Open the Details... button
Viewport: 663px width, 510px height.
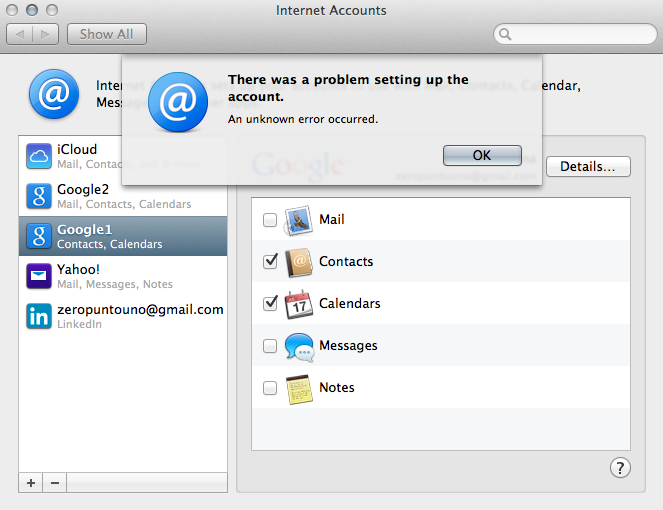(588, 167)
